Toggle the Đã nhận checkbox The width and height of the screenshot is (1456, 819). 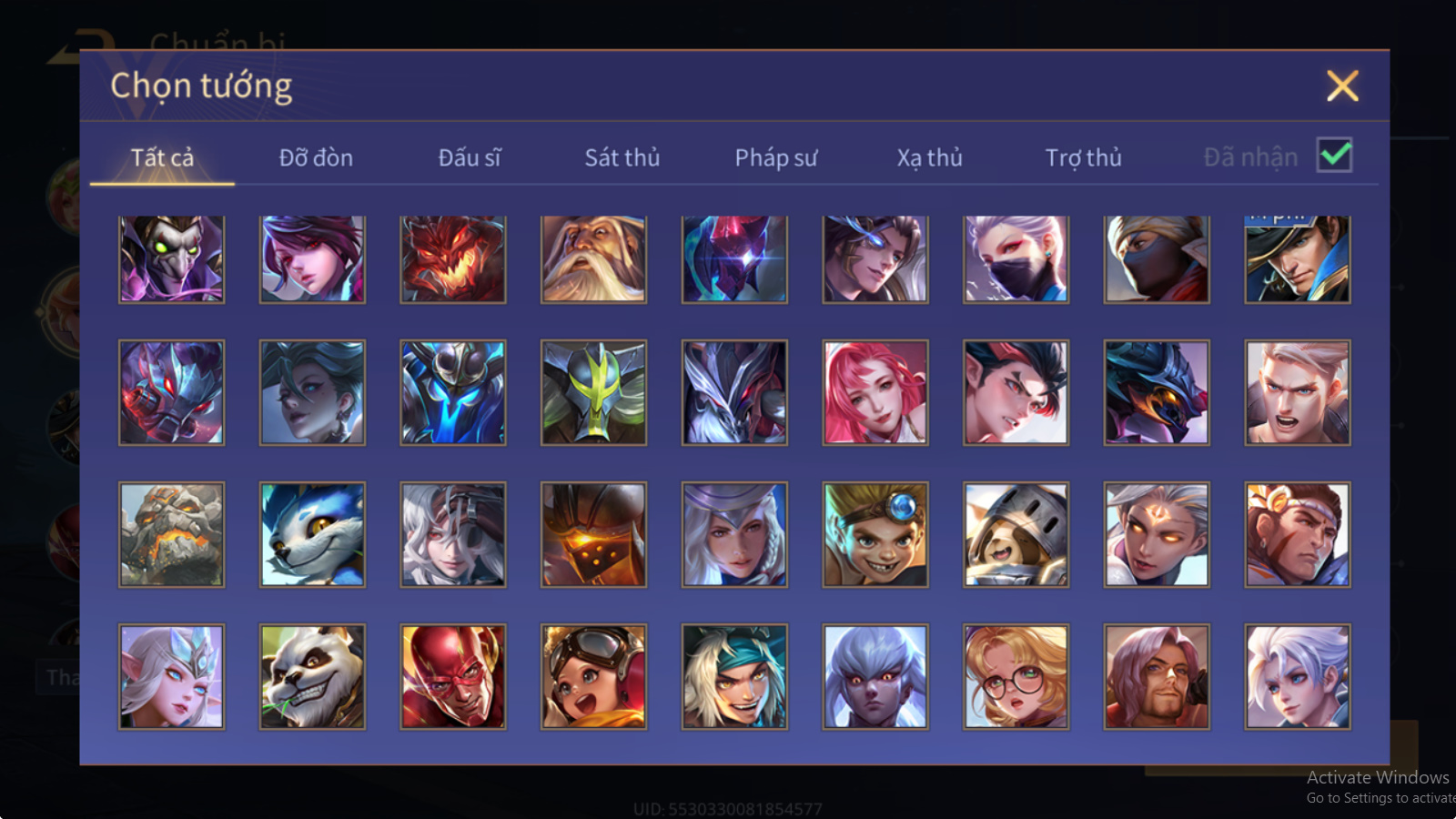1335,156
